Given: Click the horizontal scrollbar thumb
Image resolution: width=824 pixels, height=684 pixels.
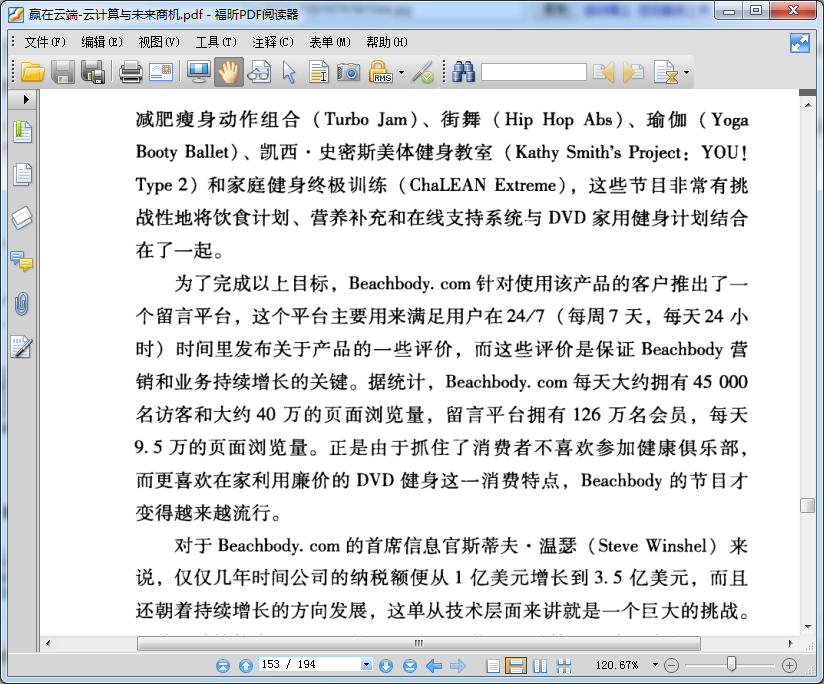Looking at the screenshot, I should pos(419,643).
